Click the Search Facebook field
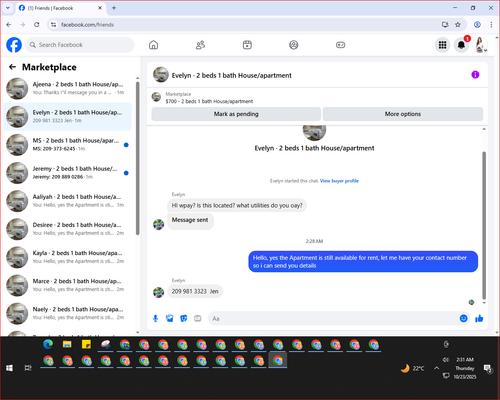 point(80,45)
